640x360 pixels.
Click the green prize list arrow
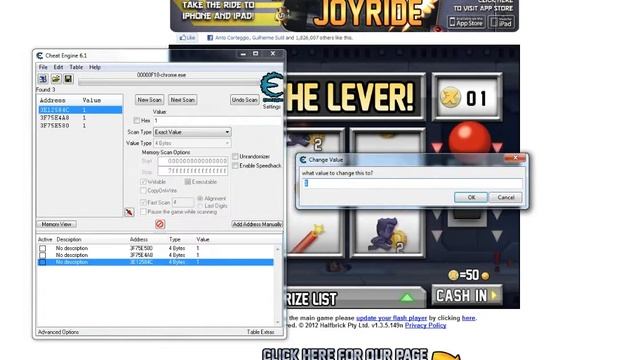[407, 298]
